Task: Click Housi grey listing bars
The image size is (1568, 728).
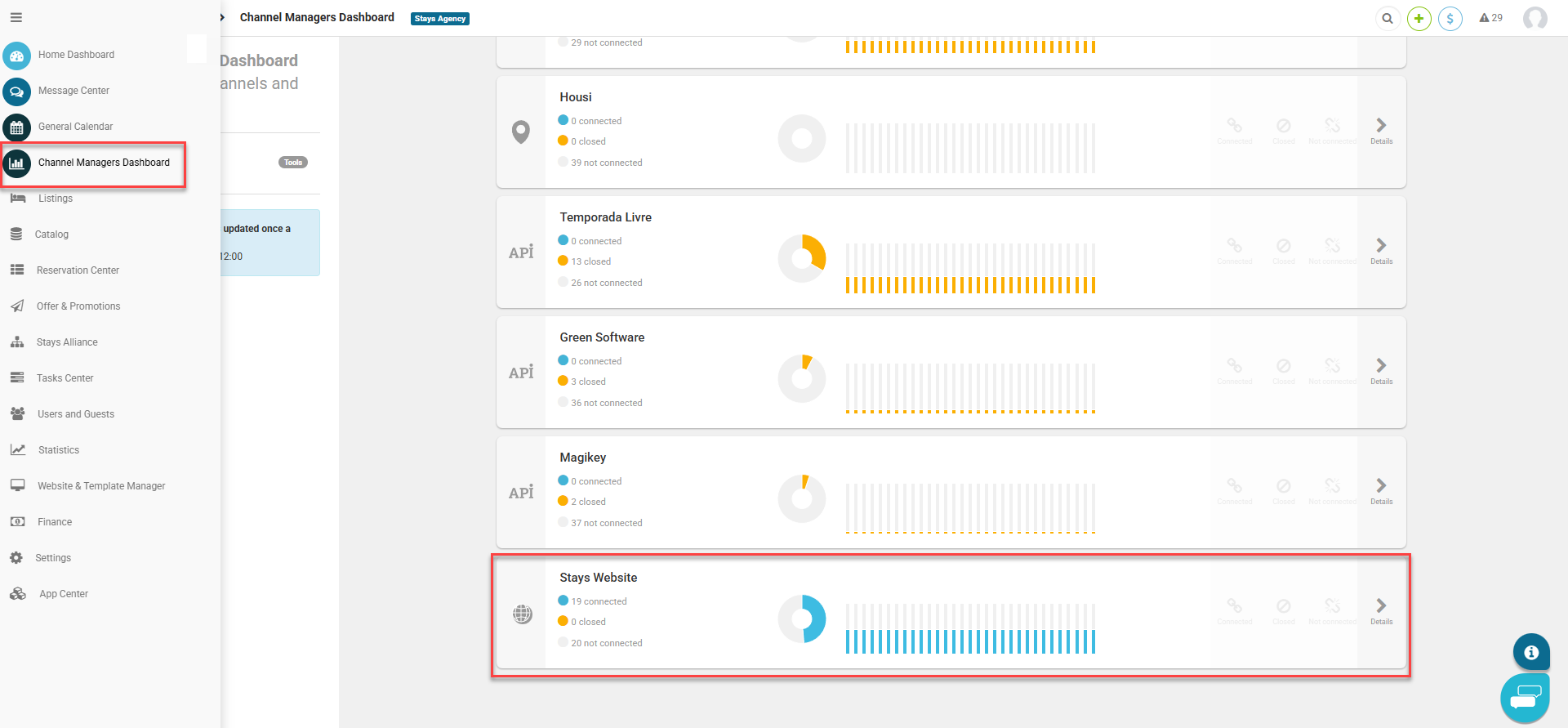Action: 970,148
